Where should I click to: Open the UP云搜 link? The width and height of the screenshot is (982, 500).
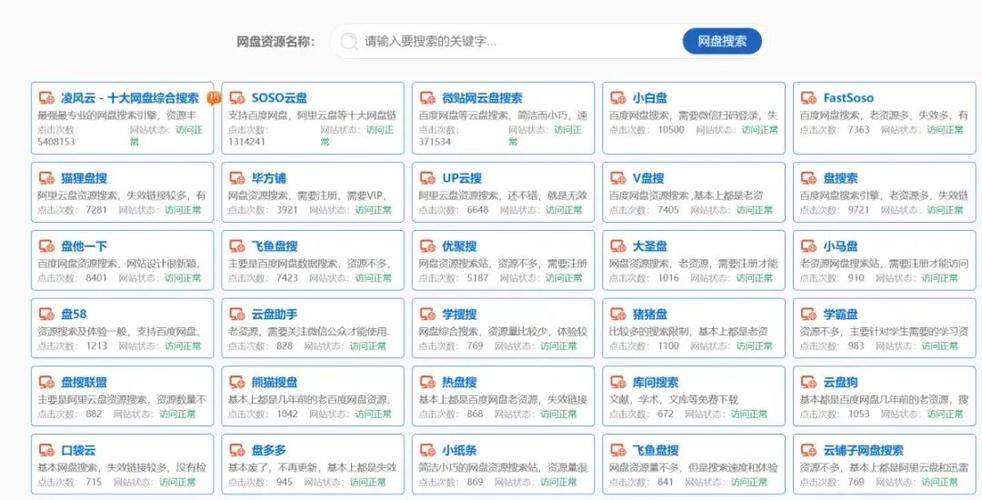[462, 179]
